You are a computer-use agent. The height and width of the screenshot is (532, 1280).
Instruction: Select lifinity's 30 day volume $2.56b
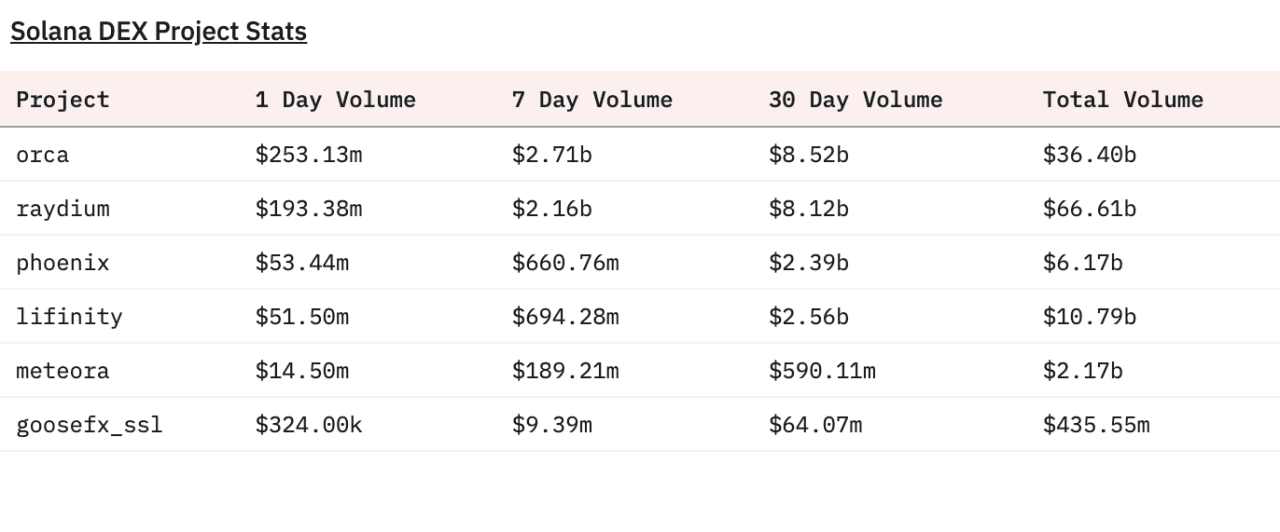[808, 317]
